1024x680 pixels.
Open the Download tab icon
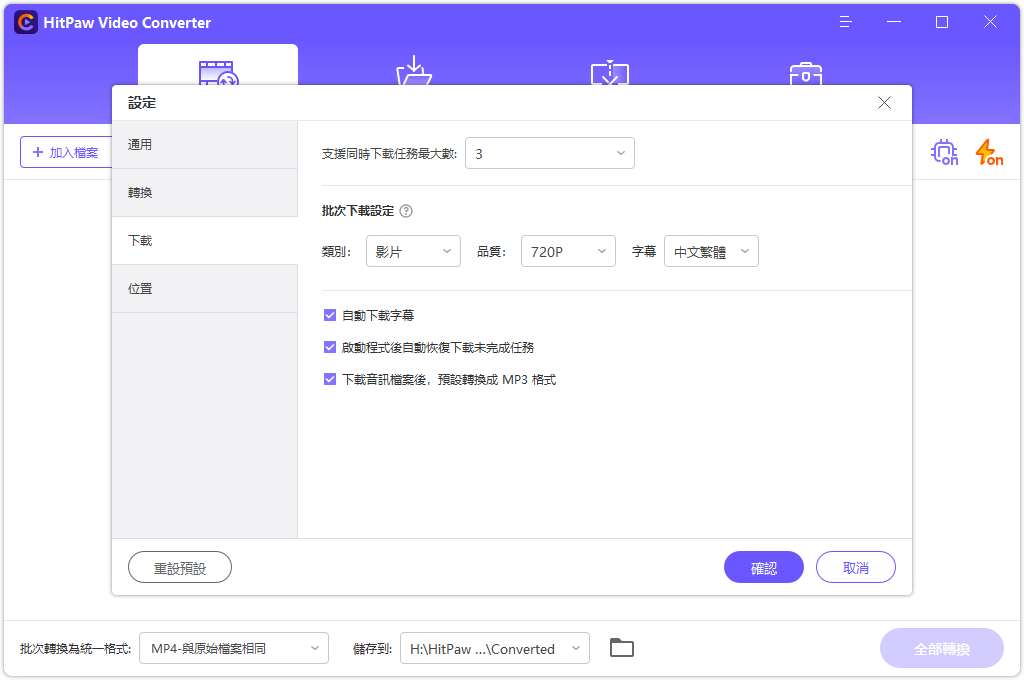(414, 71)
